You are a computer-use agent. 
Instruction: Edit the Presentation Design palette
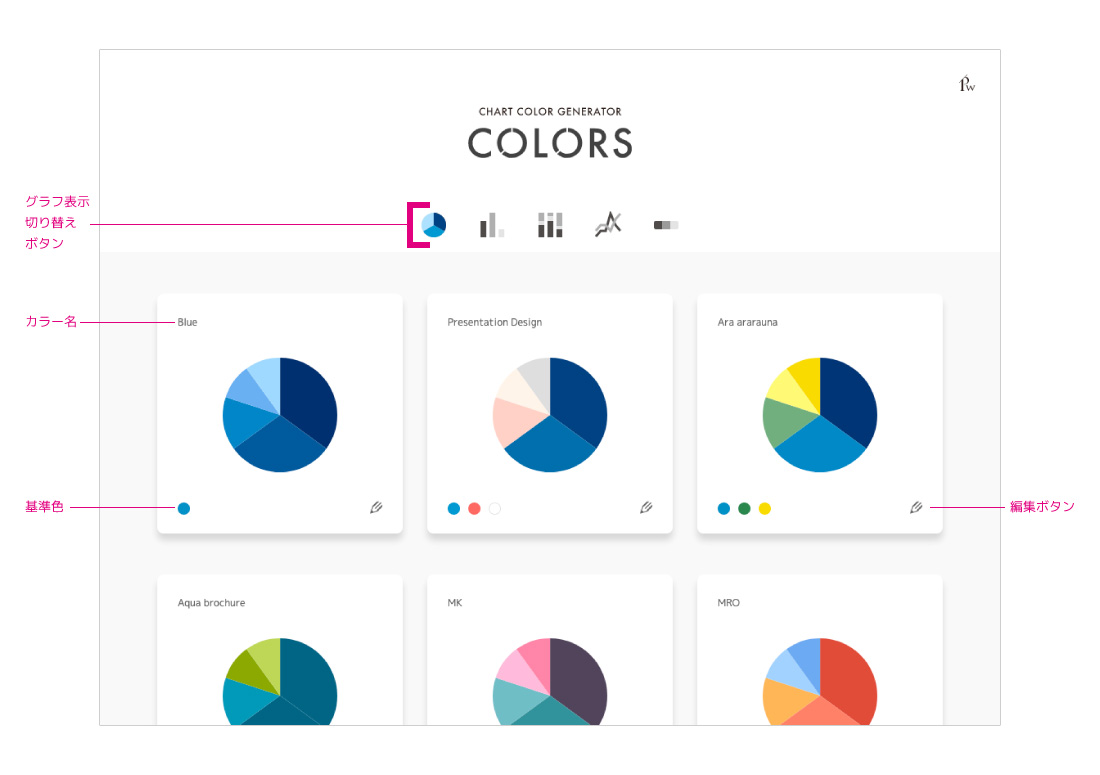646,507
